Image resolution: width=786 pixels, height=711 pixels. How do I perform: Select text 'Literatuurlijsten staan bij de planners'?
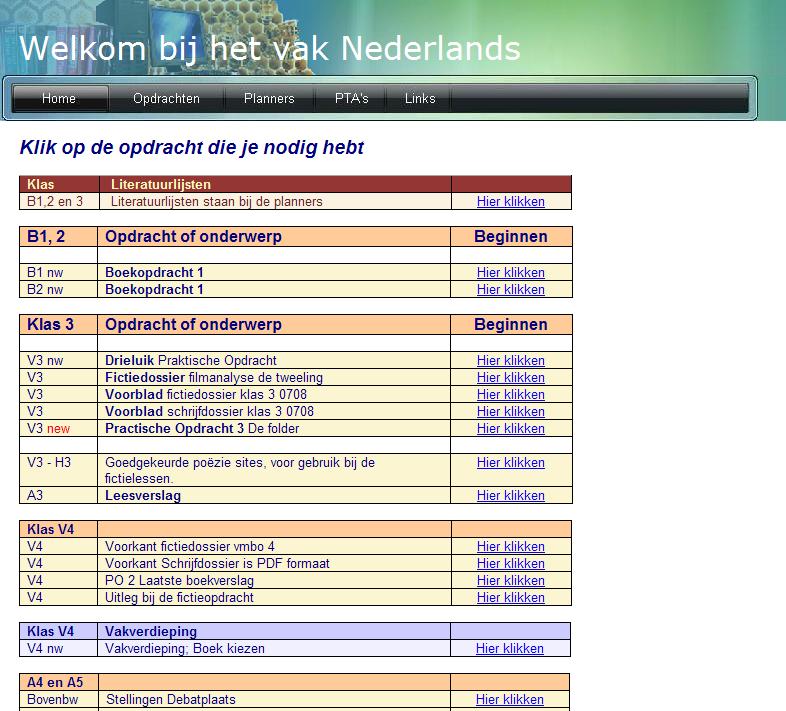217,202
